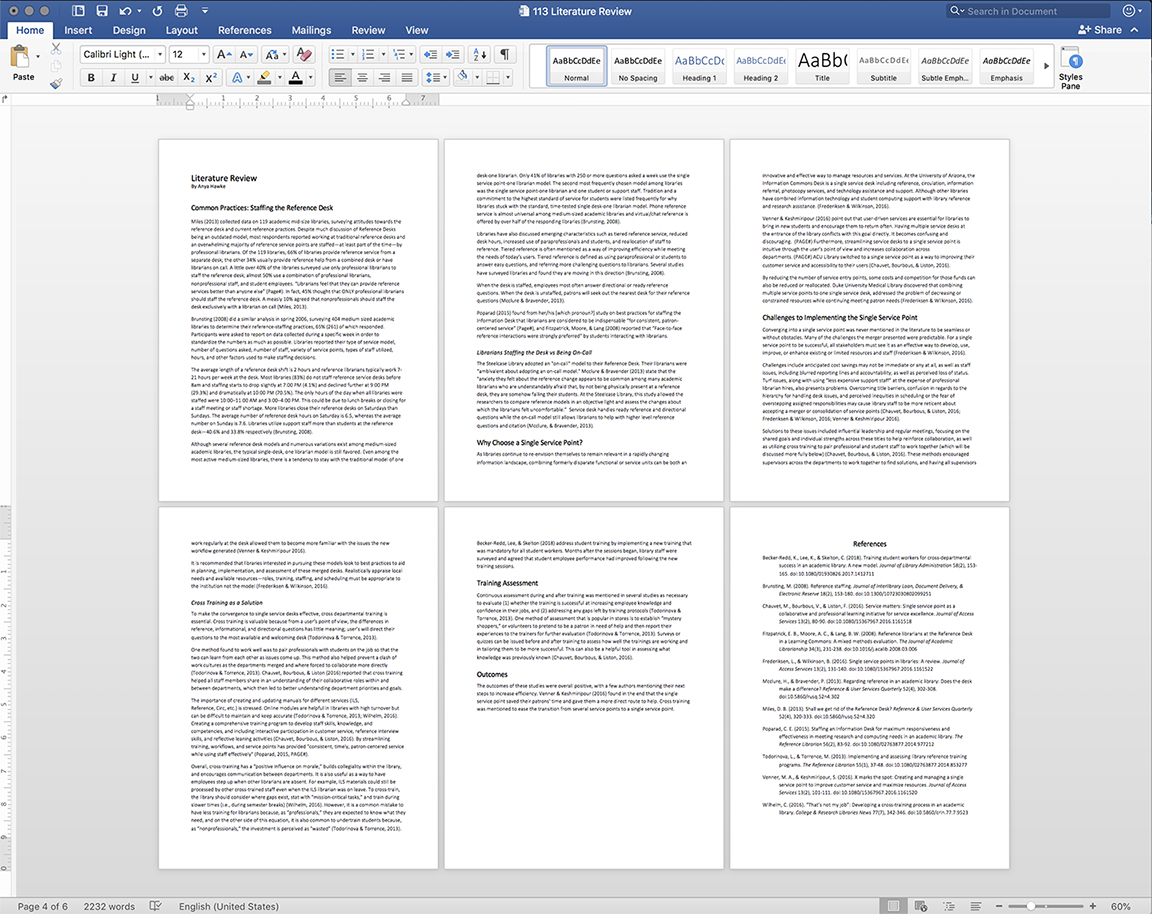
Task: Click the zoom in plus button
Action: click(1092, 906)
